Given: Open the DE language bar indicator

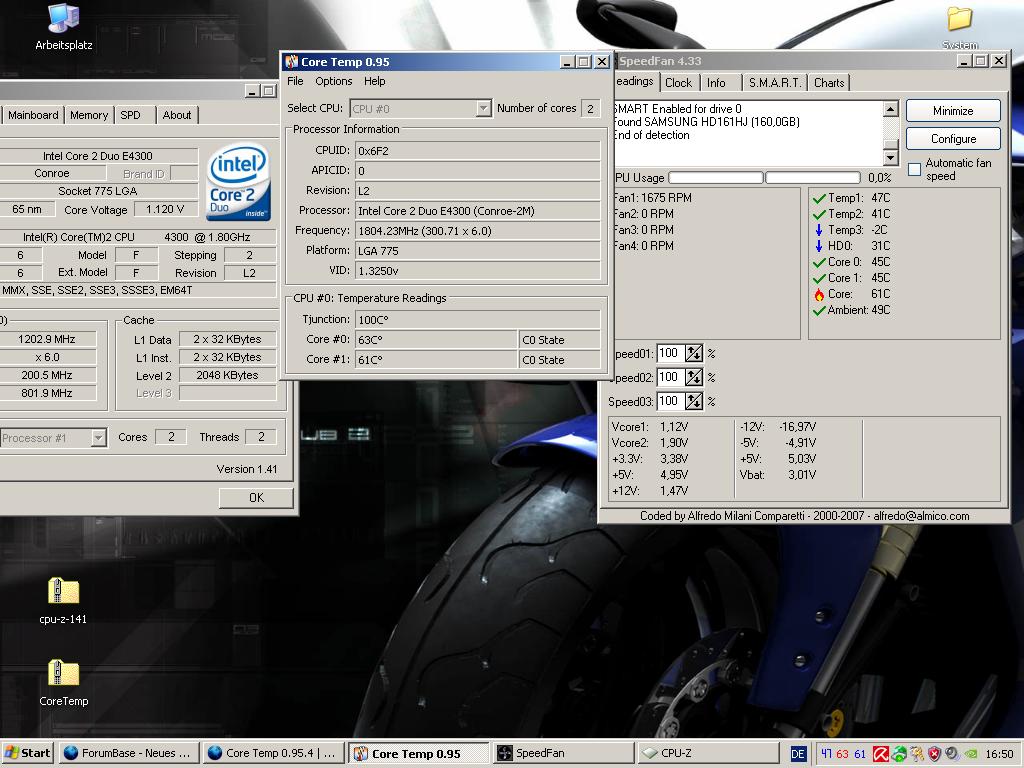Looking at the screenshot, I should click(x=798, y=754).
